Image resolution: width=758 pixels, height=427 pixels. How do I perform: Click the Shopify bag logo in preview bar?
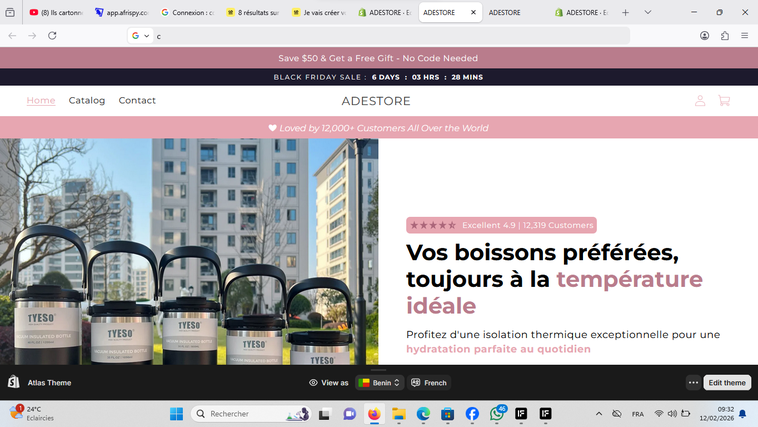tap(14, 382)
